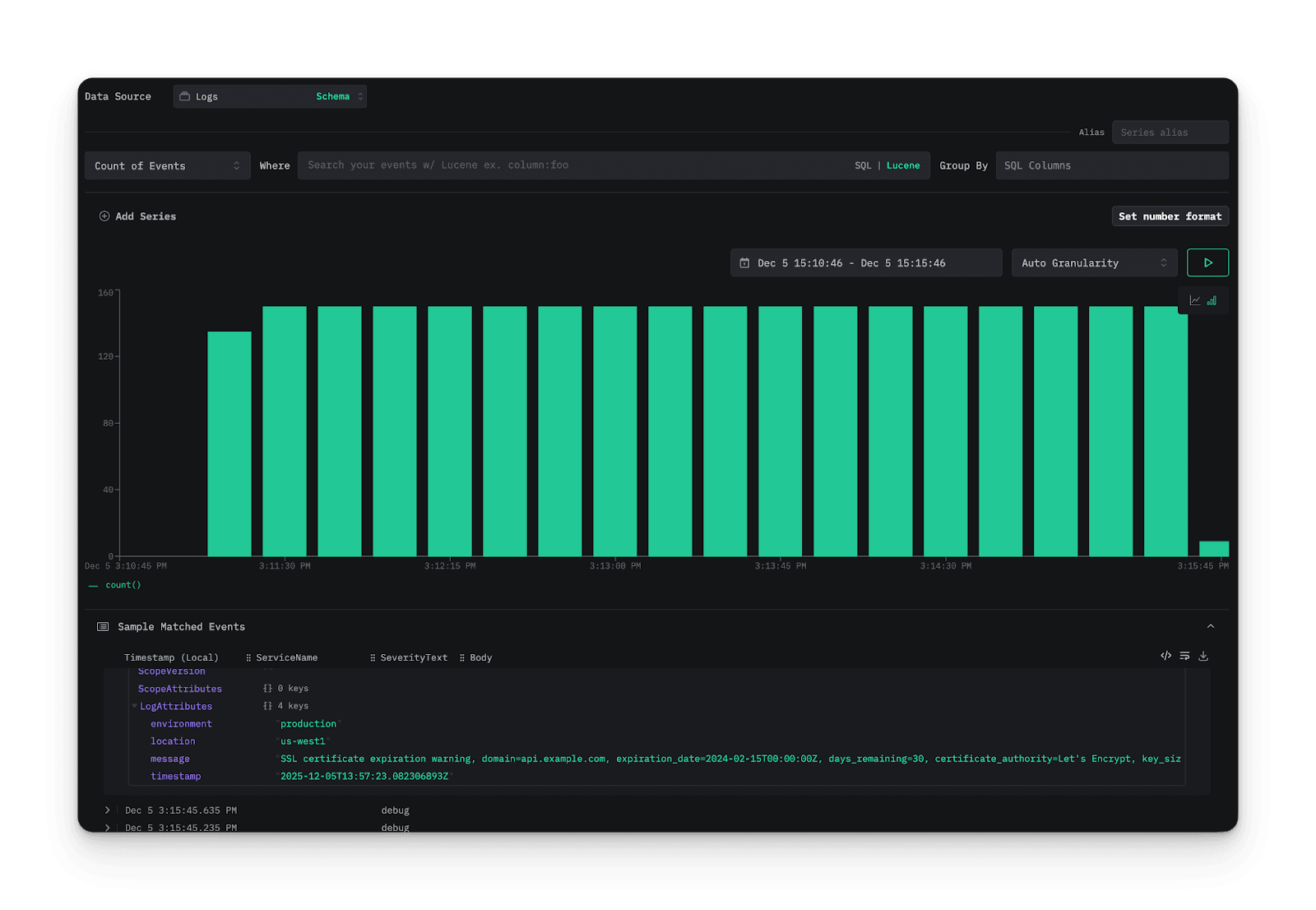Click the Group By SQL Columns field
The width and height of the screenshot is (1316, 910).
click(1112, 165)
